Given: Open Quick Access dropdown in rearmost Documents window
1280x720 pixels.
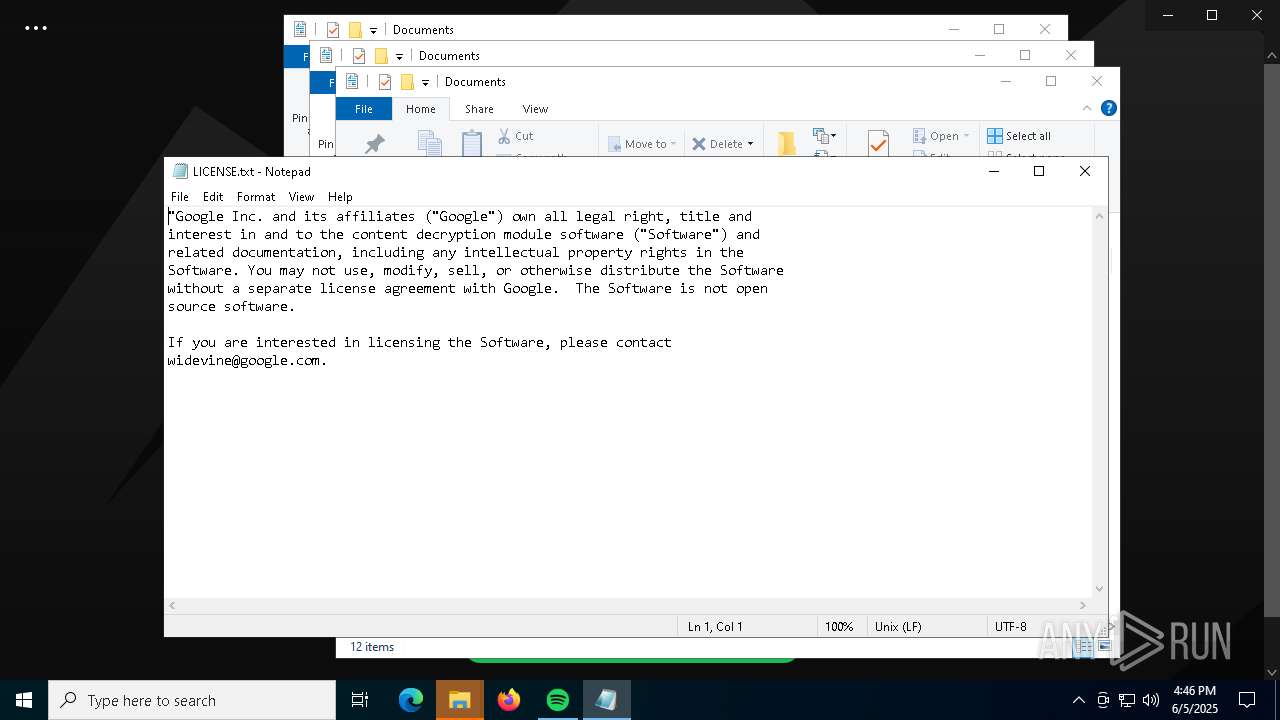Looking at the screenshot, I should tap(373, 31).
